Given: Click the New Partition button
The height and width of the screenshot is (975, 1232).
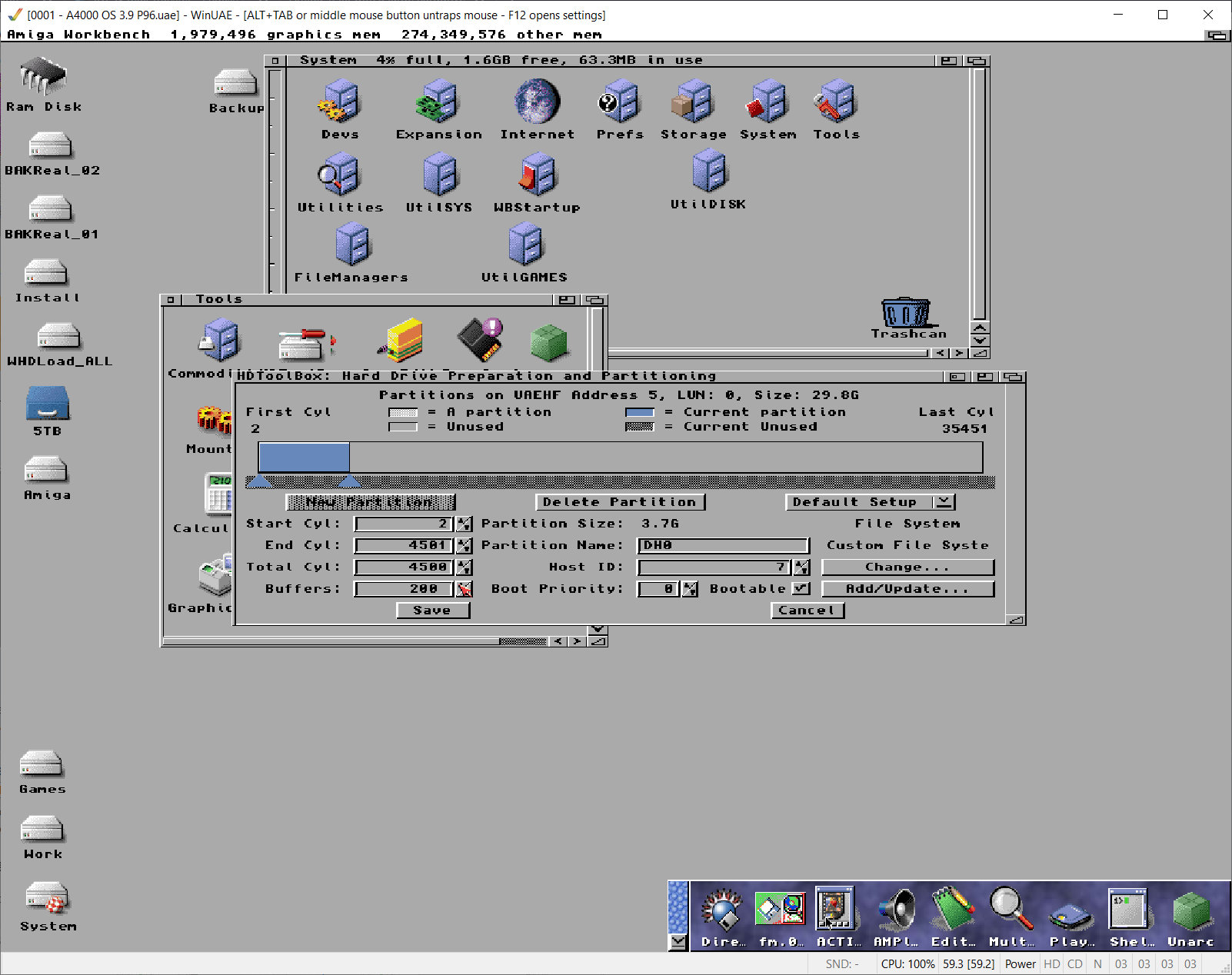Looking at the screenshot, I should pyautogui.click(x=371, y=502).
